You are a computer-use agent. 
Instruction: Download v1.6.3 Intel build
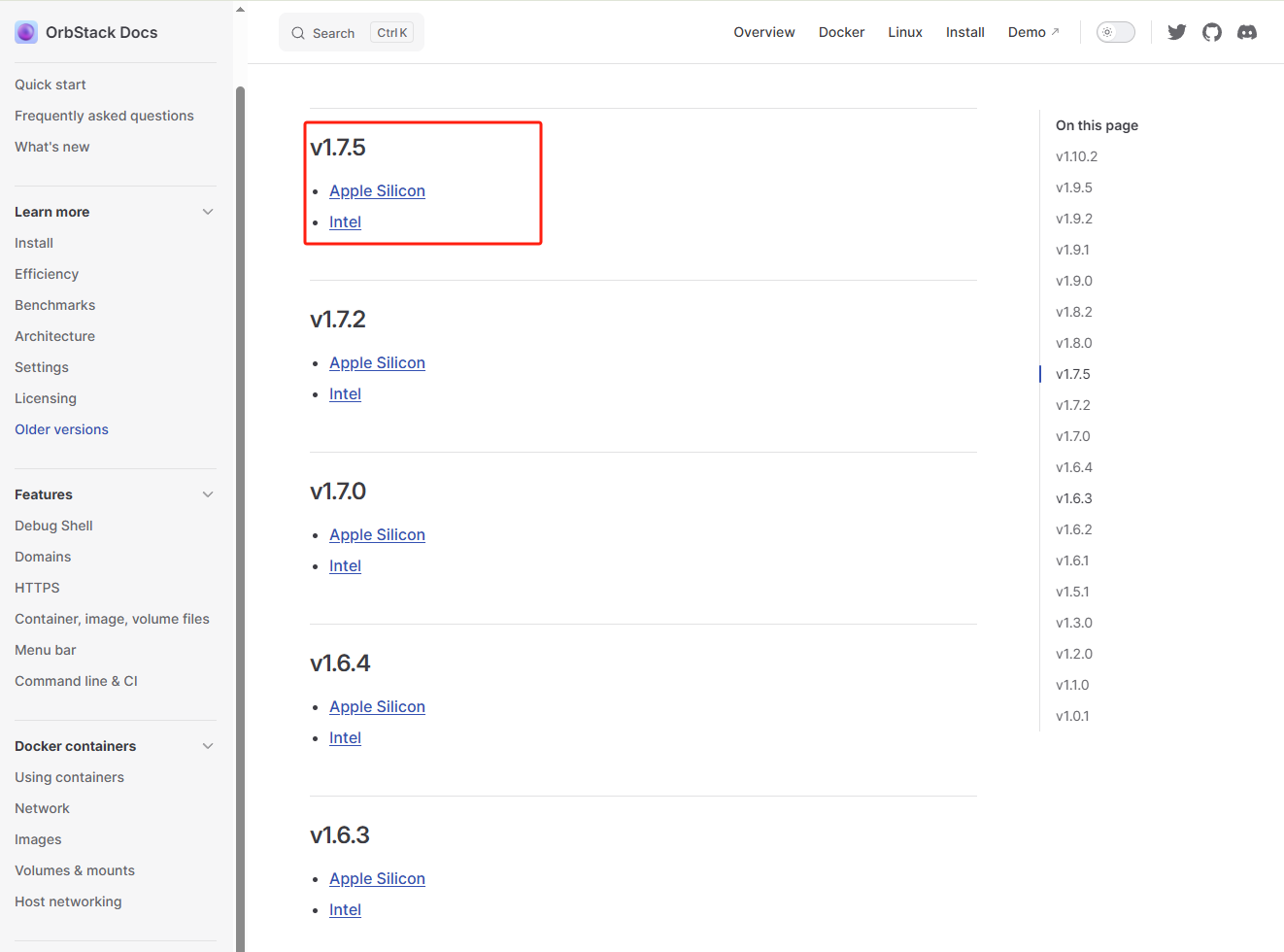click(x=345, y=910)
